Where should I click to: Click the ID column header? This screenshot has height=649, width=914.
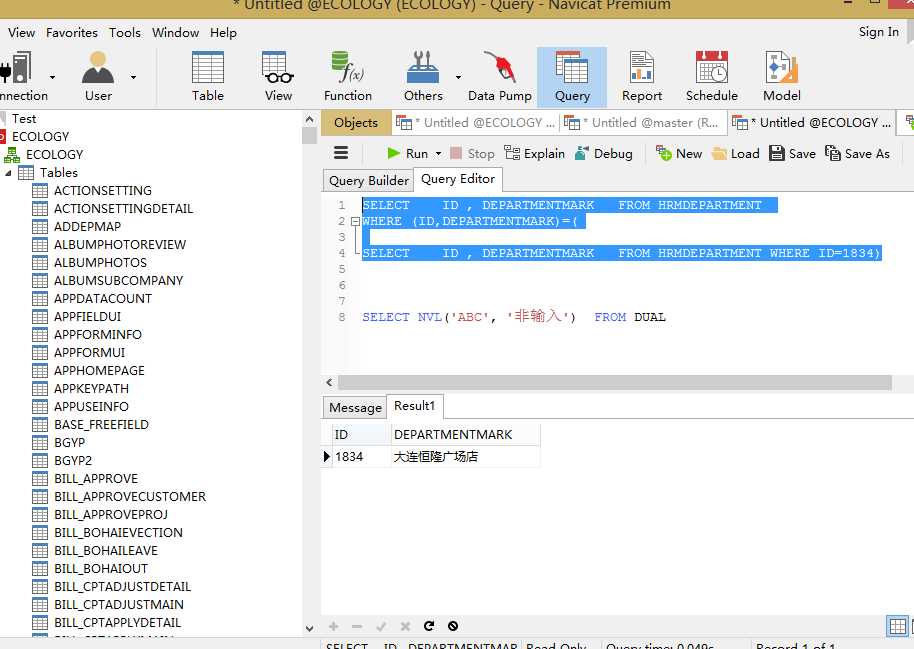(361, 434)
